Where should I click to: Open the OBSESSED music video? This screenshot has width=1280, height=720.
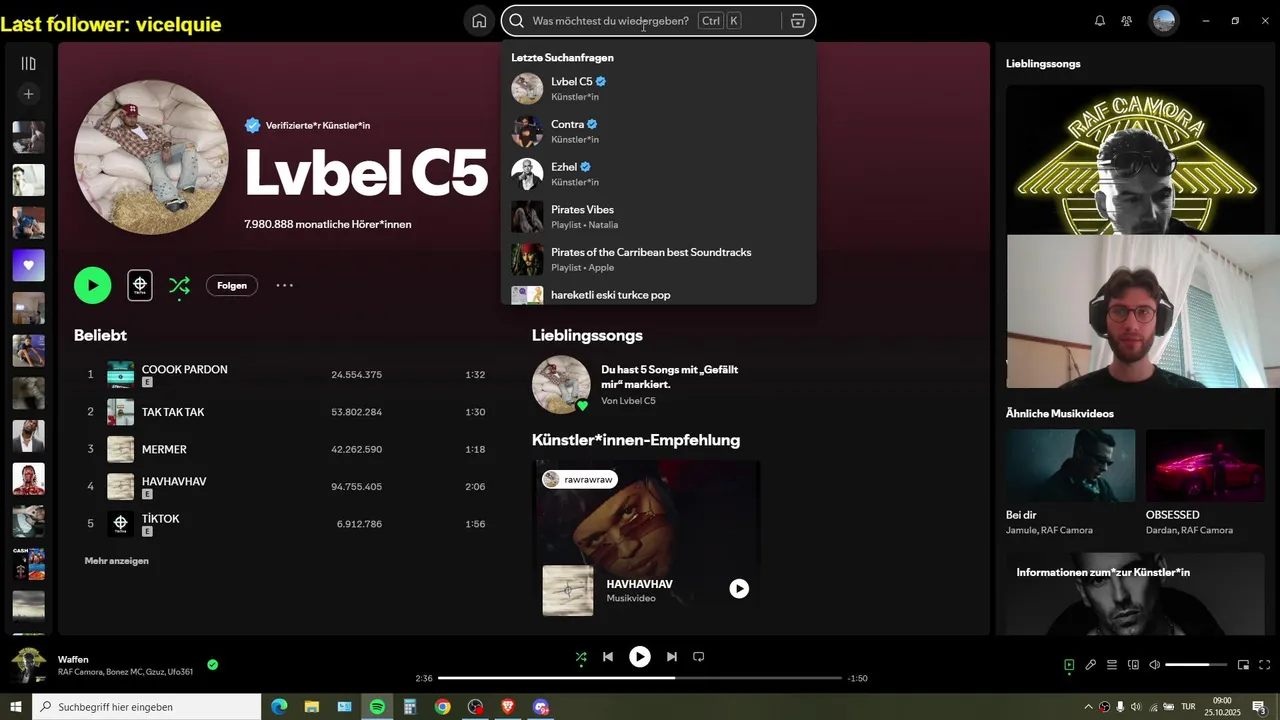(x=1205, y=483)
